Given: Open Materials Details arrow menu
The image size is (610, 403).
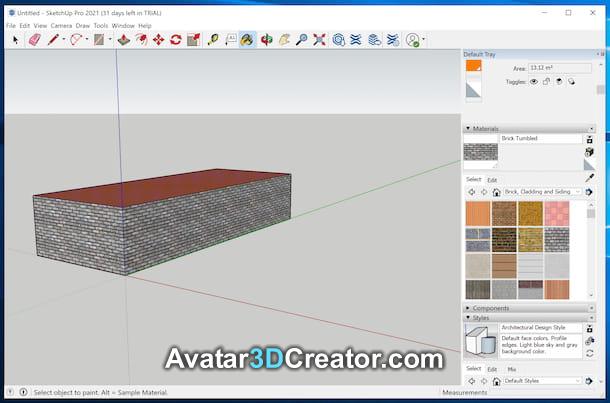Looking at the screenshot, I should point(589,192).
